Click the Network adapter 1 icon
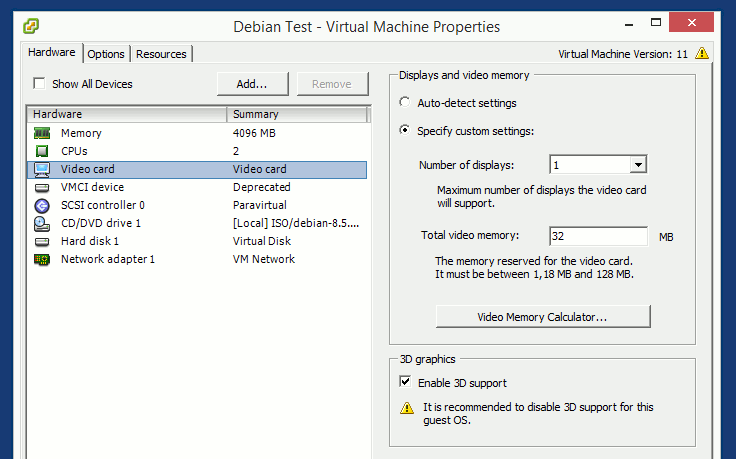Screen dimensions: 736x459 coord(42,259)
